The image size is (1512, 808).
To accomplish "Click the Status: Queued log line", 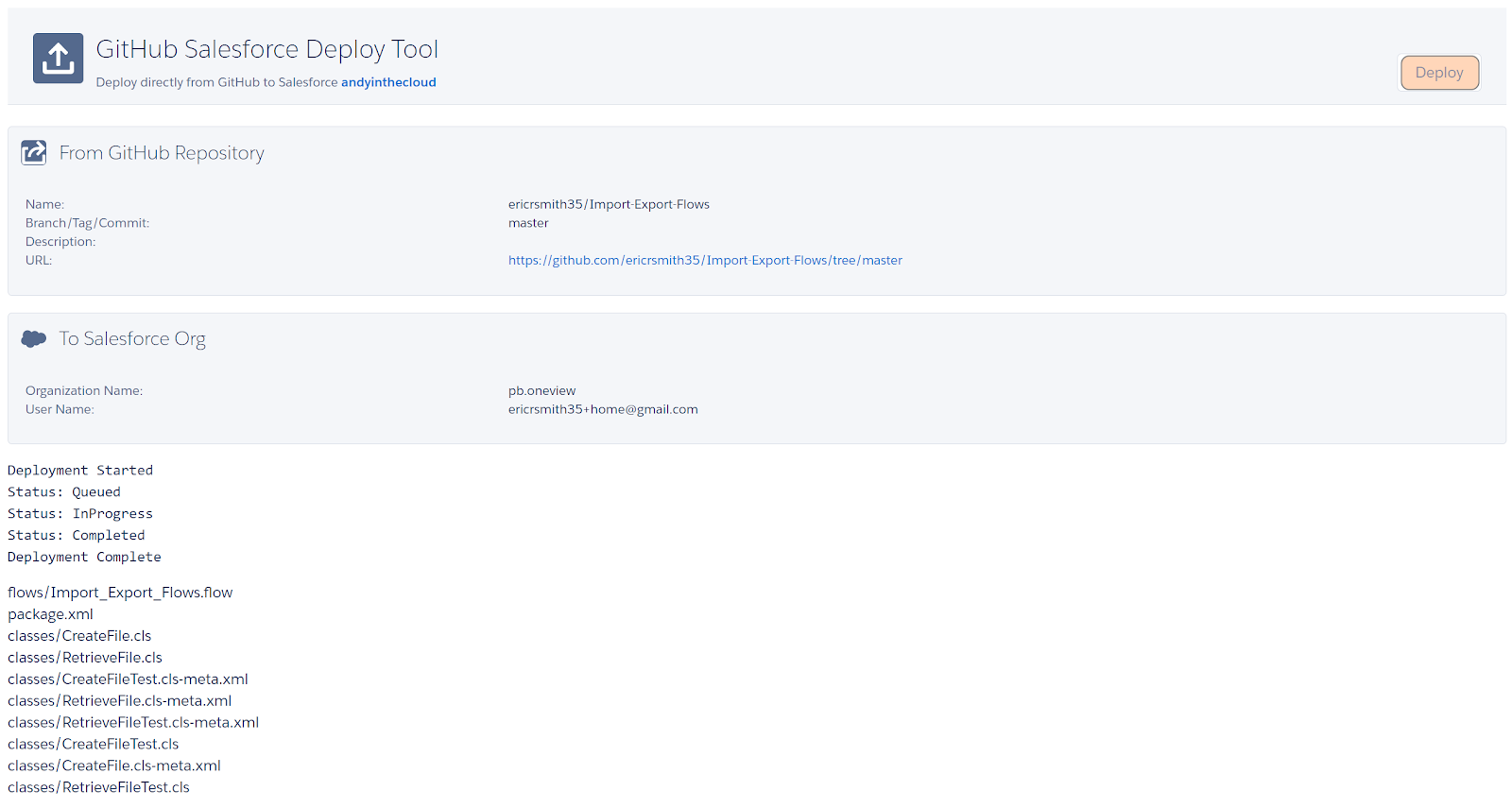I will tap(64, 492).
